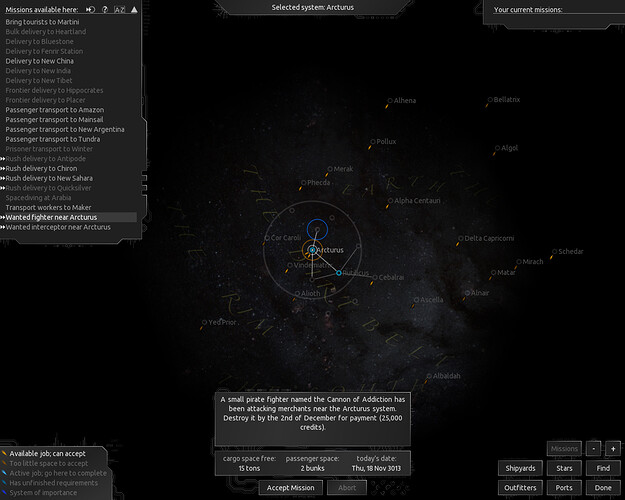Image resolution: width=625 pixels, height=500 pixels.
Task: Select Delivery to Bluestone mission
Action: (x=39, y=41)
